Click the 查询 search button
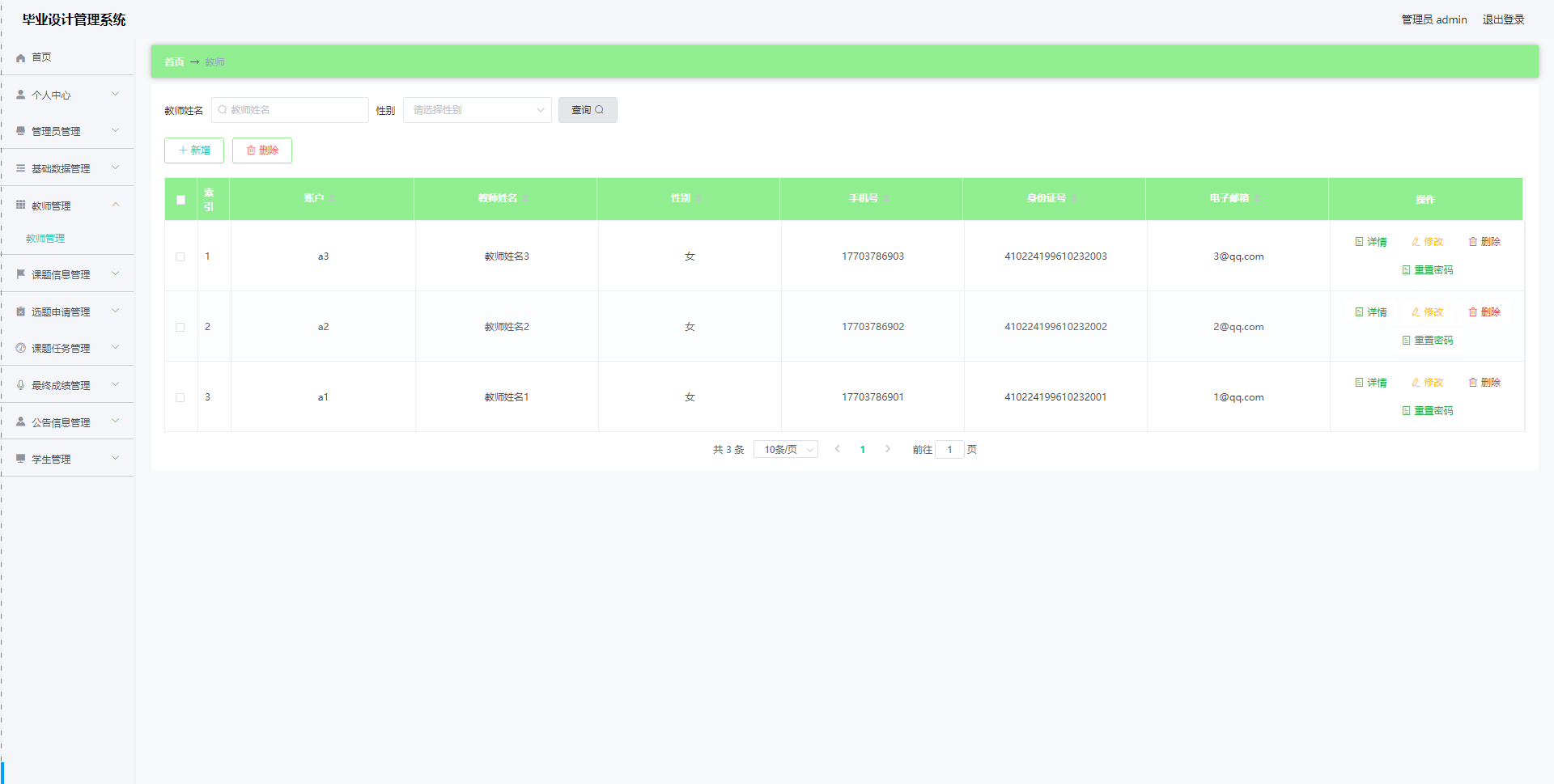The width and height of the screenshot is (1554, 784). click(x=588, y=110)
